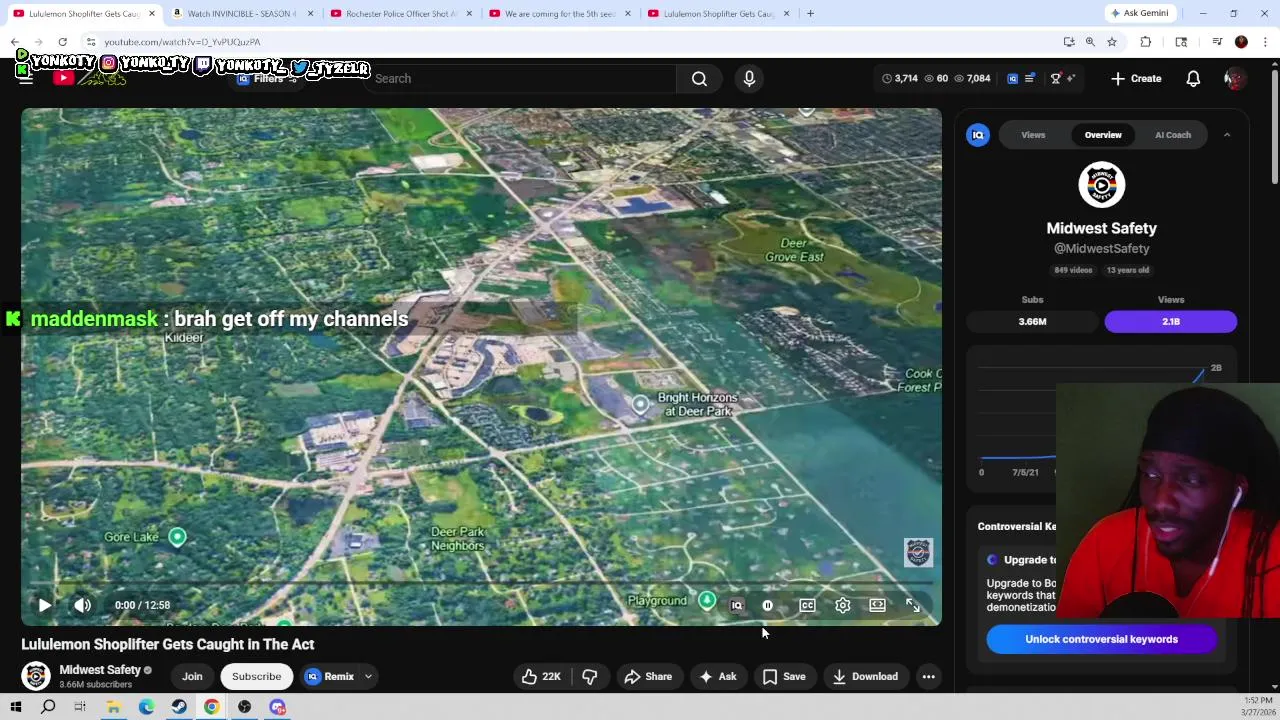Screen dimensions: 1280x720
Task: Select the Subs 3.66M stat pill
Action: [1032, 321]
